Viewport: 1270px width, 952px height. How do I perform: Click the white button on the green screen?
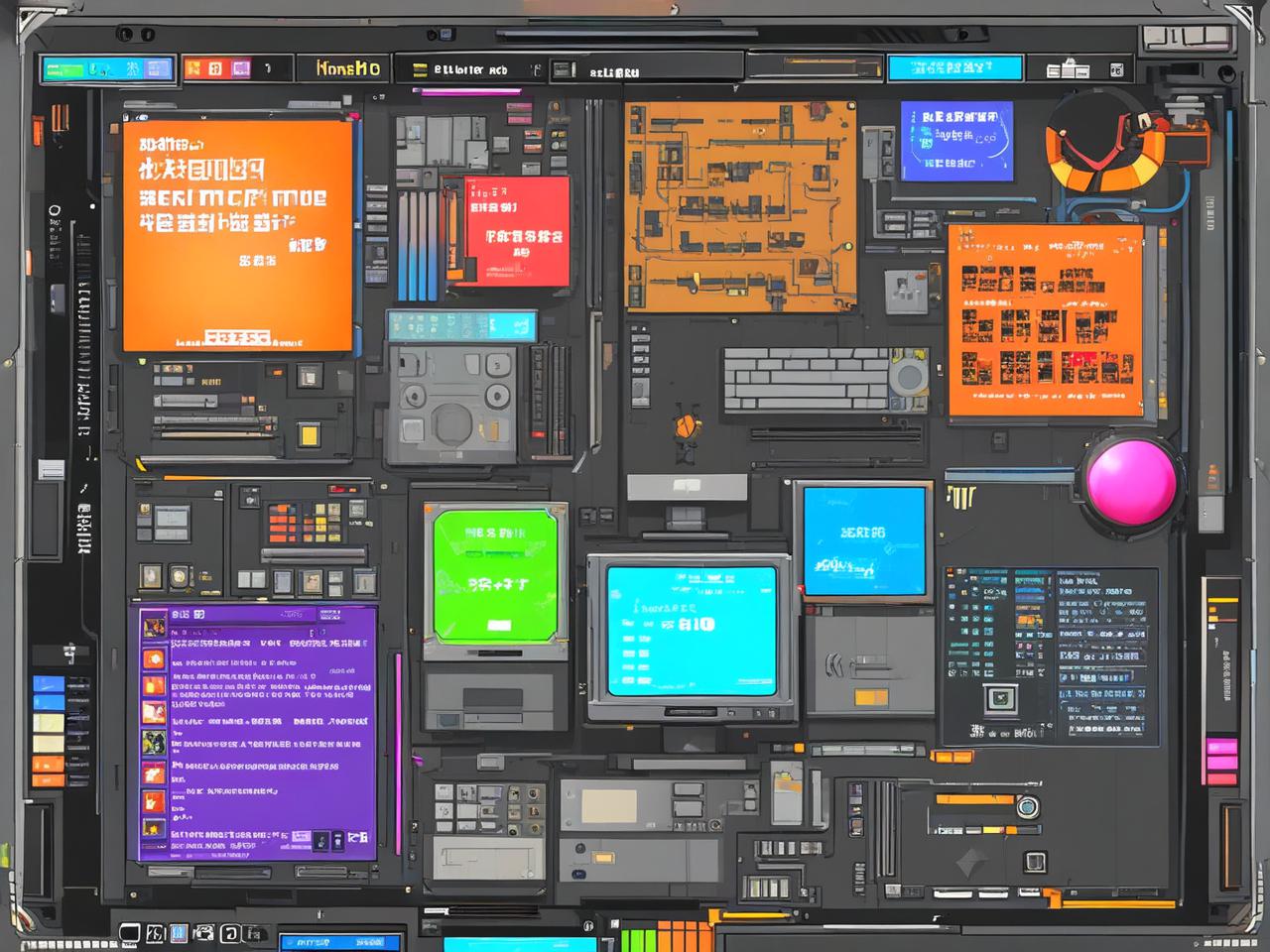tap(499, 625)
